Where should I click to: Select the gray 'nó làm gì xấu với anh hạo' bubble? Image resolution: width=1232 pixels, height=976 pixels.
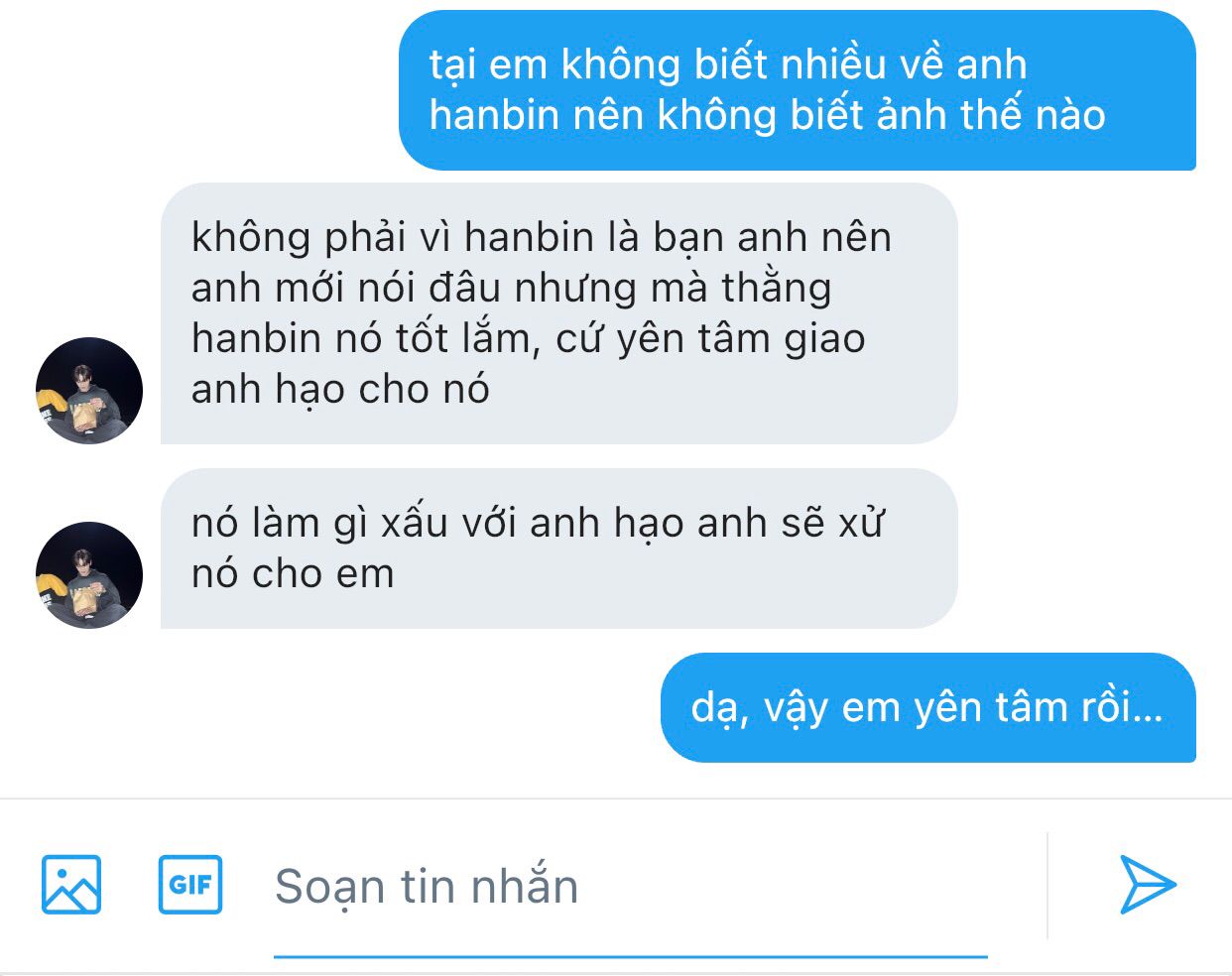558,549
